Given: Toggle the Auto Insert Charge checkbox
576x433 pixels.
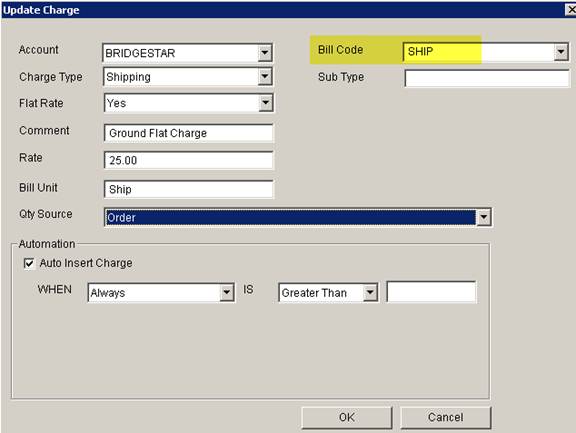Looking at the screenshot, I should 29,263.
